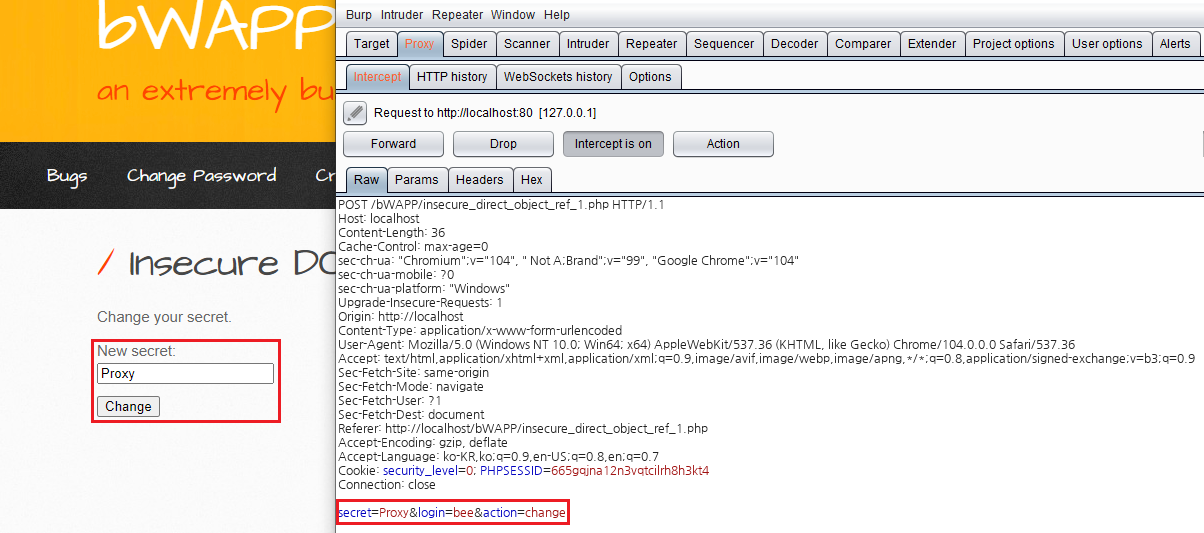The image size is (1204, 533).
Task: Open the Bugs link in bWAPP
Action: (67, 176)
